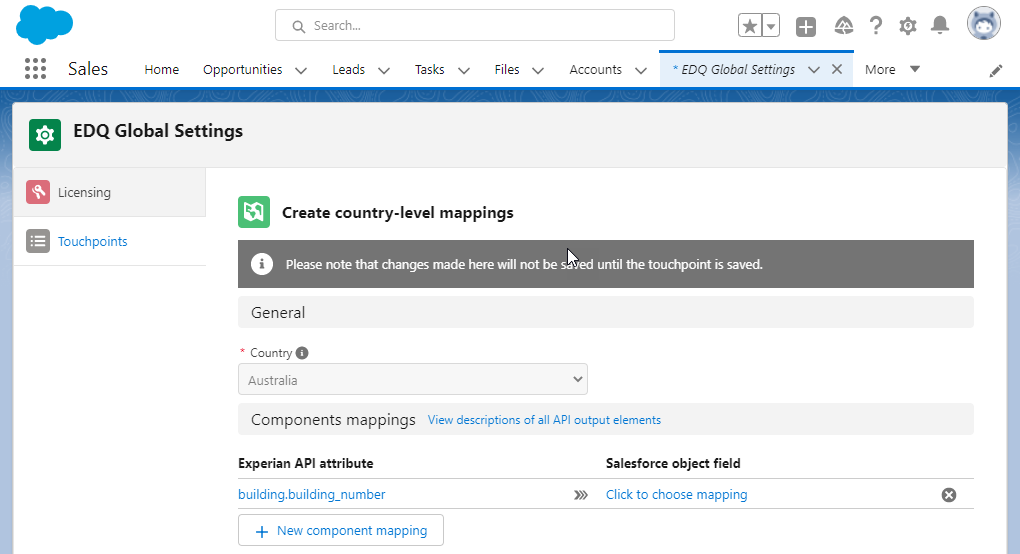Go to the Home tab

point(161,70)
